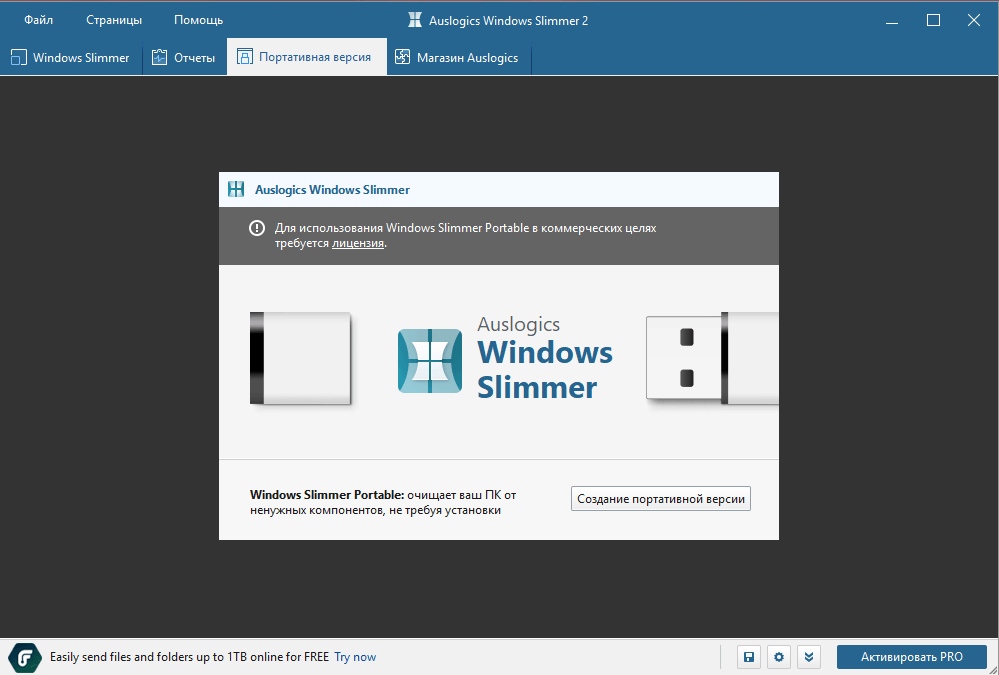Image resolution: width=999 pixels, height=675 pixels.
Task: Open the лицензия link
Action: pos(357,243)
